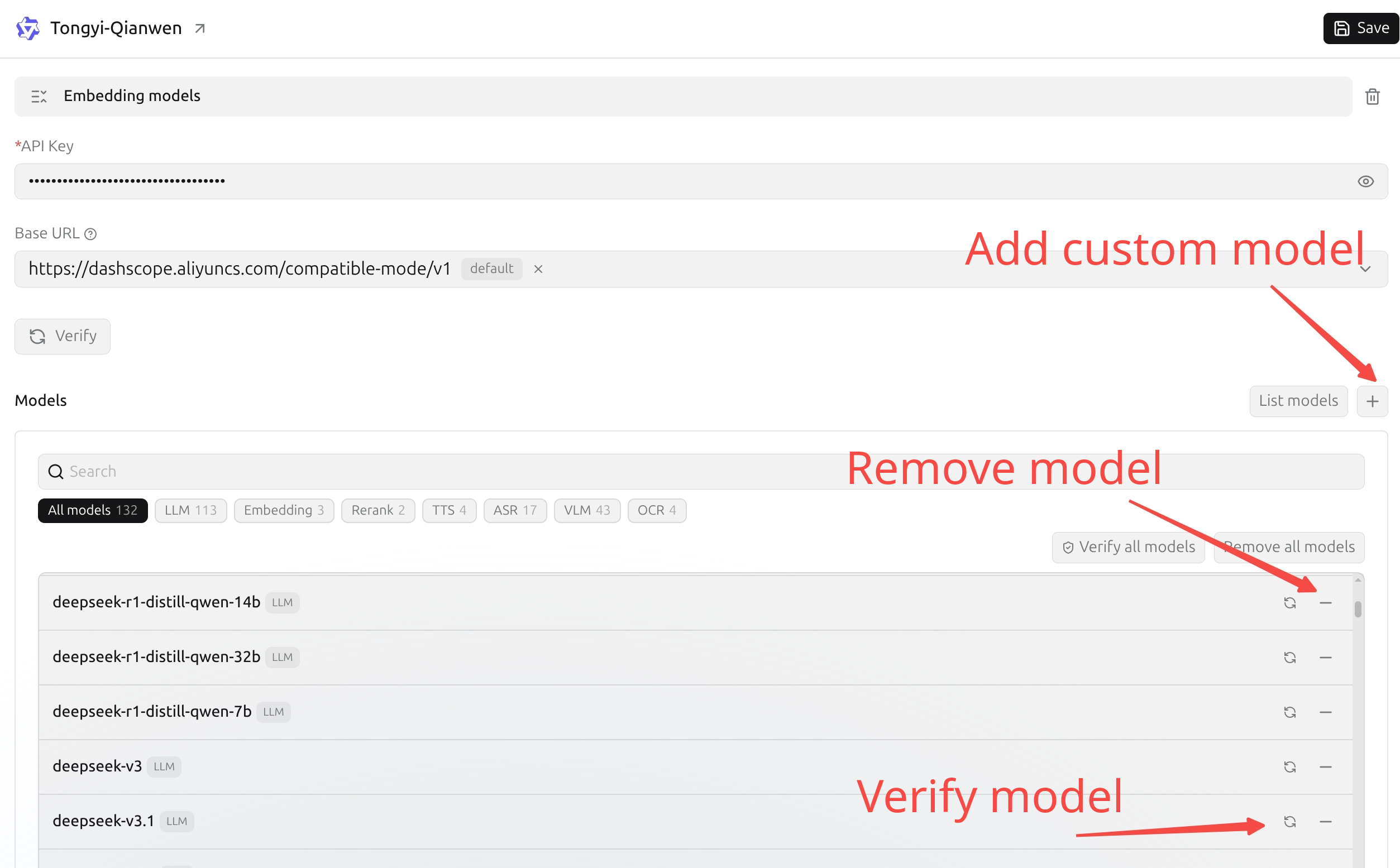Filter models by LLM

(190, 510)
